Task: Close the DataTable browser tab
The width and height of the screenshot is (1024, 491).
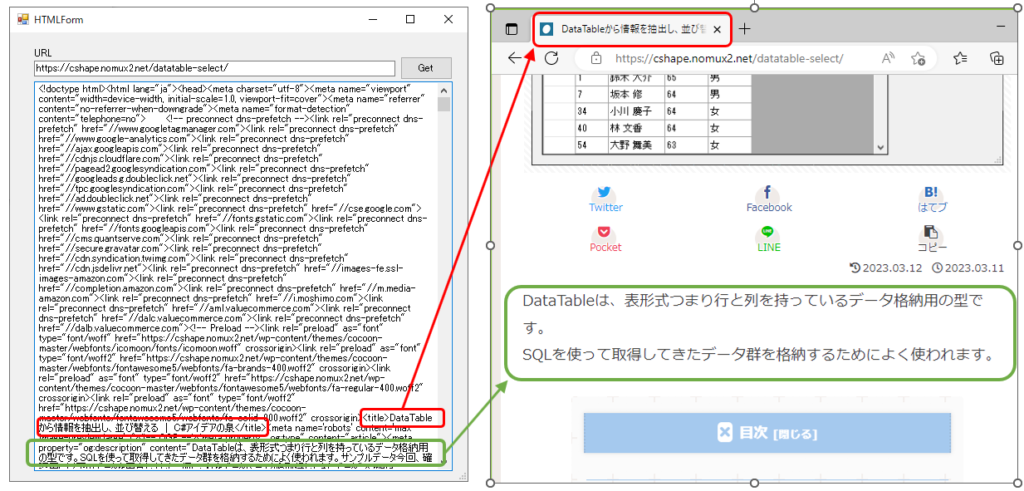Action: pyautogui.click(x=717, y=29)
